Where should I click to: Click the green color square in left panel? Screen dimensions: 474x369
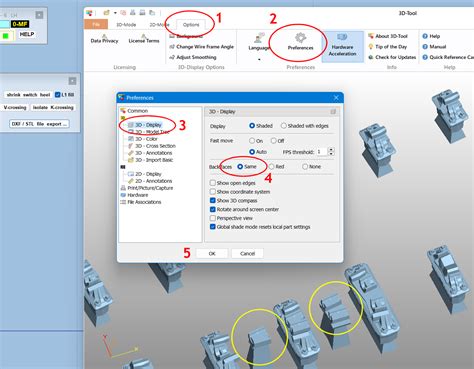(x=6, y=36)
